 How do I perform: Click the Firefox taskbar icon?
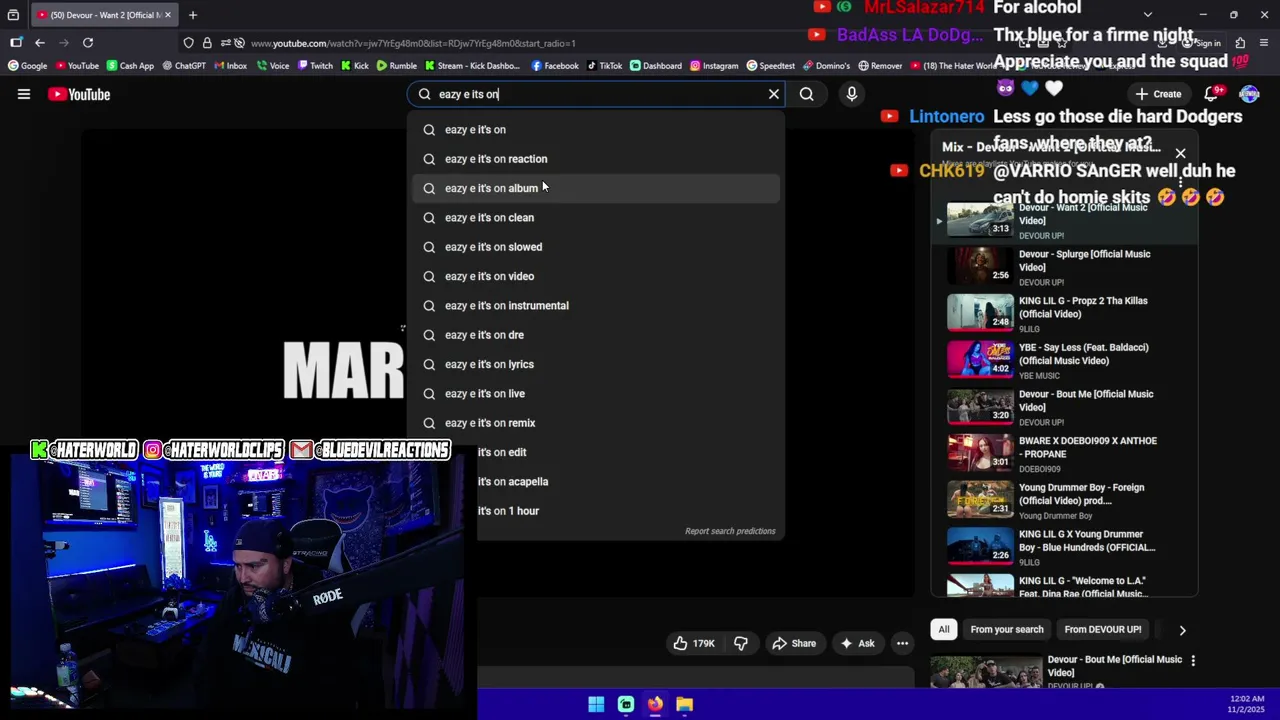point(655,704)
